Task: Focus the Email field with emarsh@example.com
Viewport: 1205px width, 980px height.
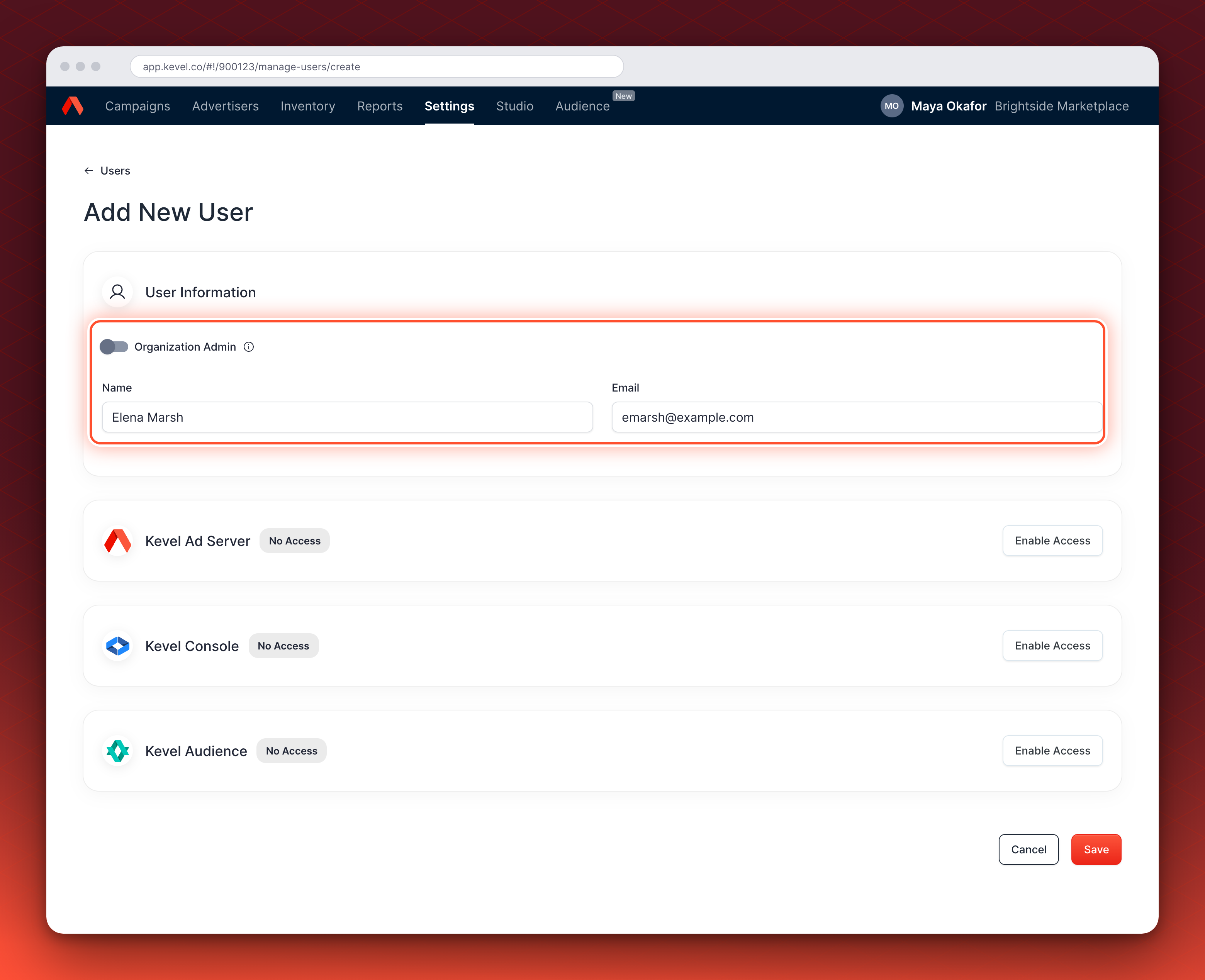Action: (857, 417)
